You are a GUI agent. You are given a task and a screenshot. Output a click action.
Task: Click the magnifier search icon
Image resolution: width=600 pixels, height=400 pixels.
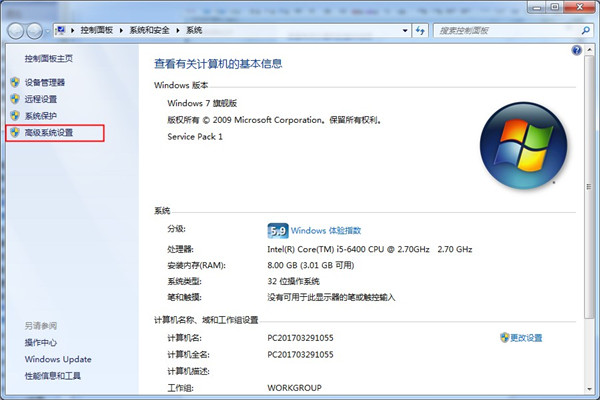[585, 31]
